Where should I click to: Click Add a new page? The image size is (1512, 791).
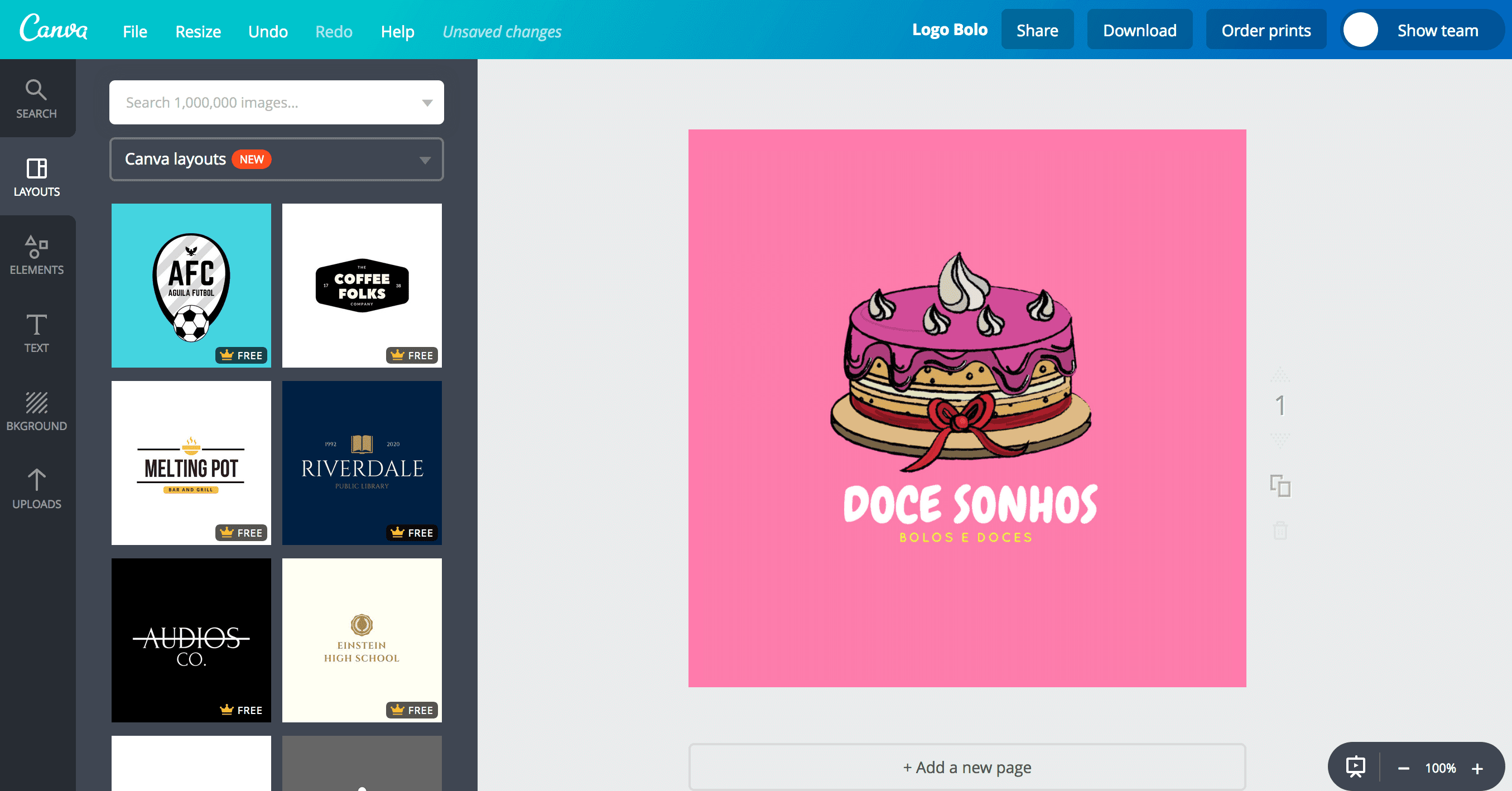pos(967,767)
